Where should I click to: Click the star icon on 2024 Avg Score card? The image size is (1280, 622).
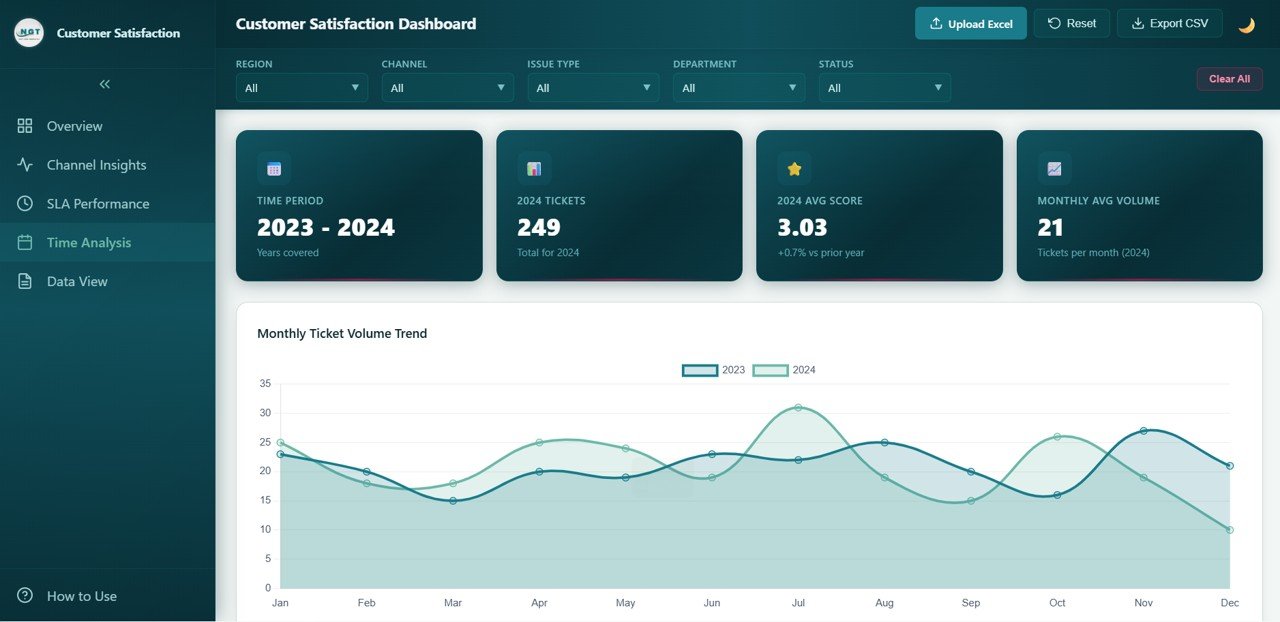(793, 168)
